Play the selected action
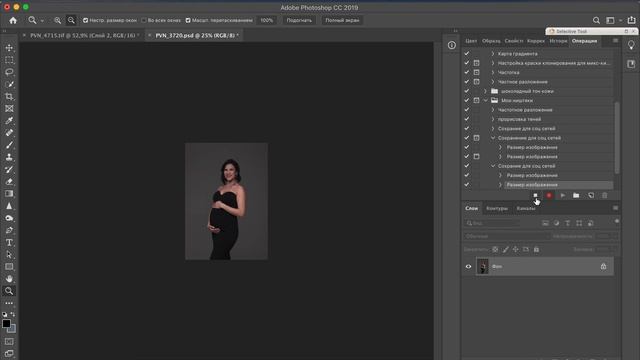Screen dimensions: 640x360 coord(562,196)
